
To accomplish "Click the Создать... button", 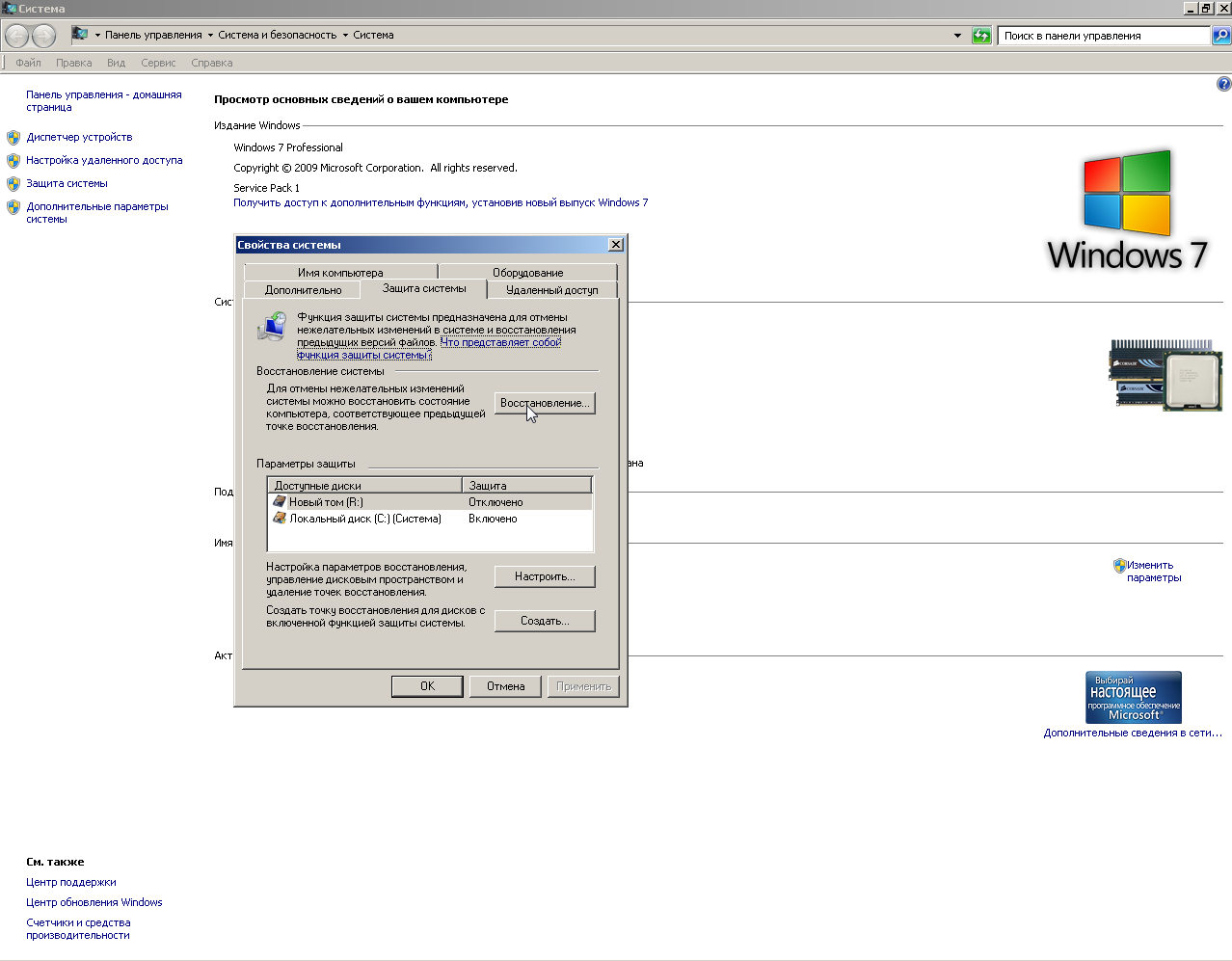I will click(545, 621).
